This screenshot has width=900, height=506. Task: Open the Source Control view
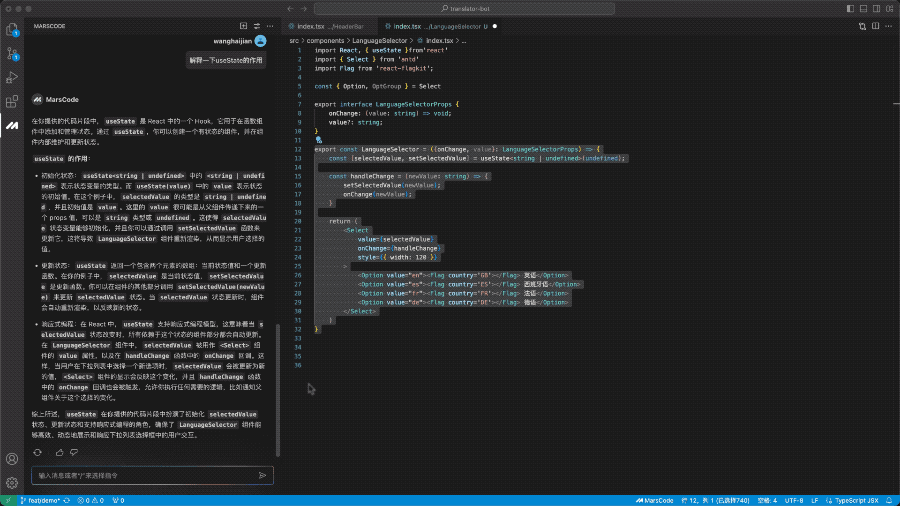(12, 54)
